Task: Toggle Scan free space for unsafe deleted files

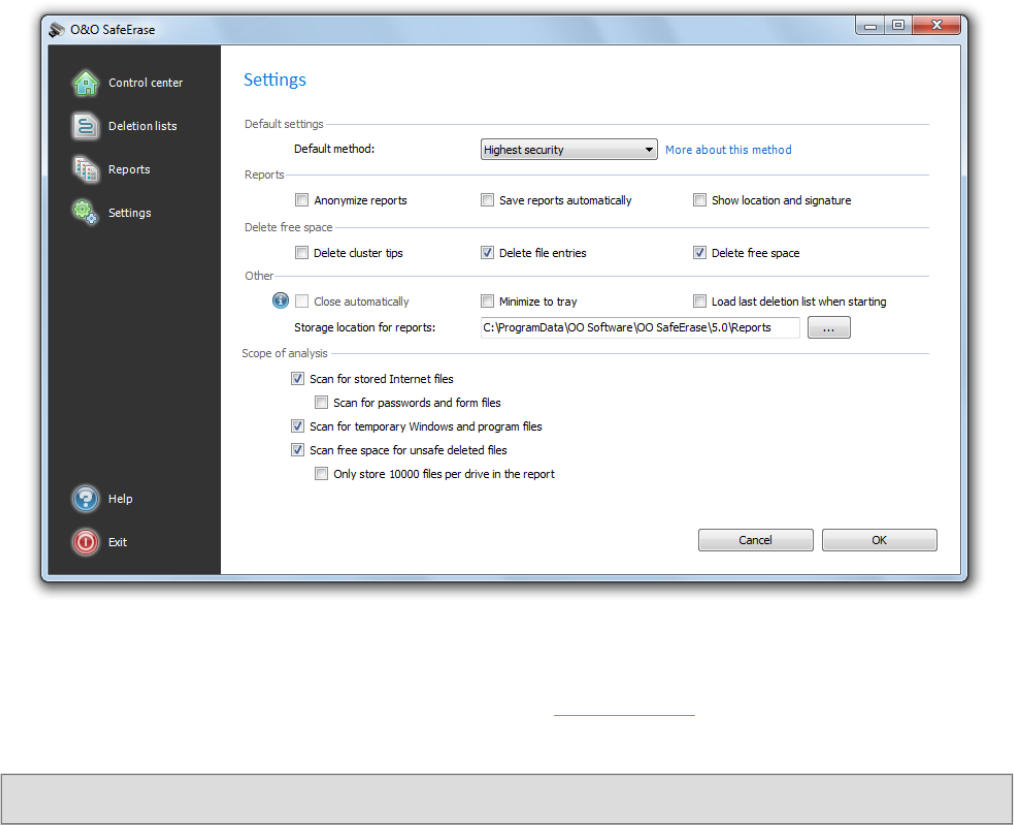Action: click(297, 449)
